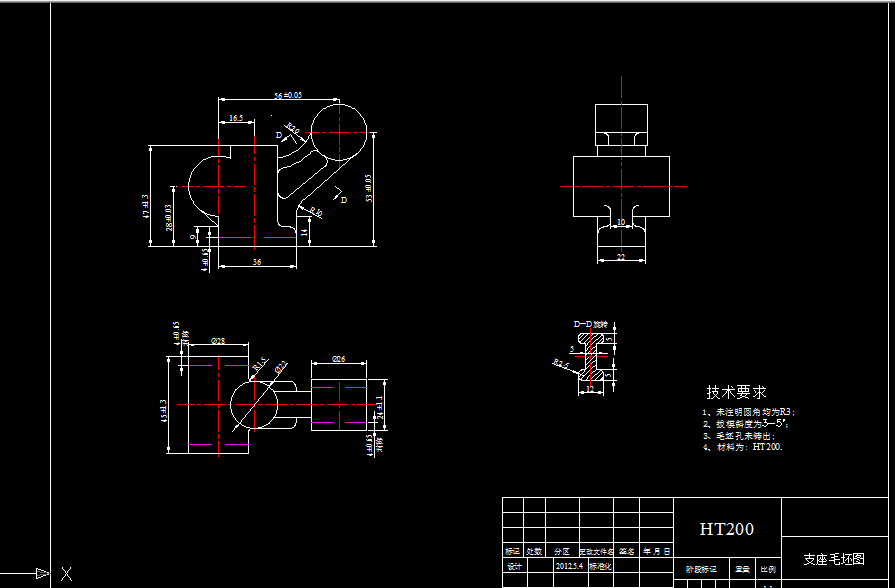
Task: Select the HT200 material text in title block
Action: coord(727,529)
